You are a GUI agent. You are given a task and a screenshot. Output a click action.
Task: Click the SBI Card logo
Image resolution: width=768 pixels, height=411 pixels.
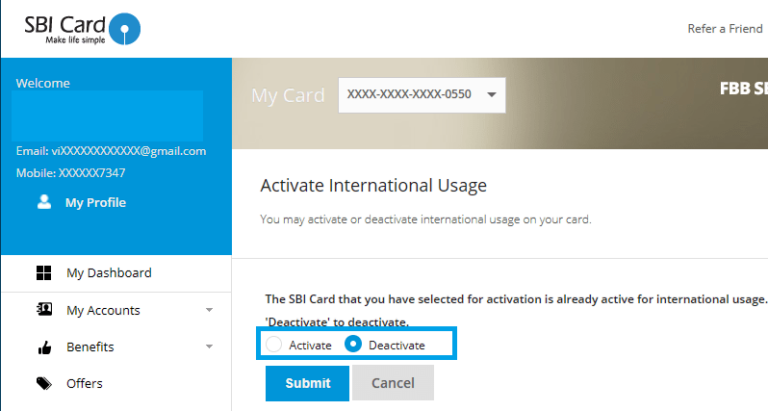tap(82, 28)
